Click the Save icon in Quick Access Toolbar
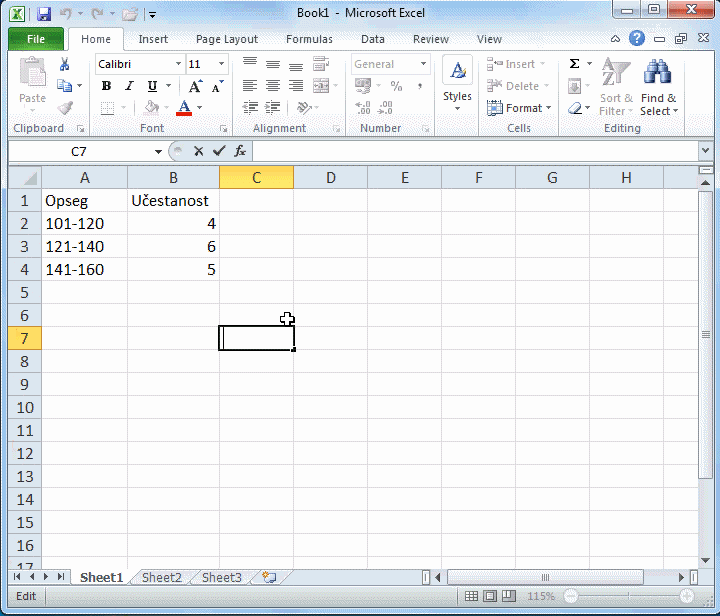Viewport: 720px width, 616px height. click(x=44, y=14)
